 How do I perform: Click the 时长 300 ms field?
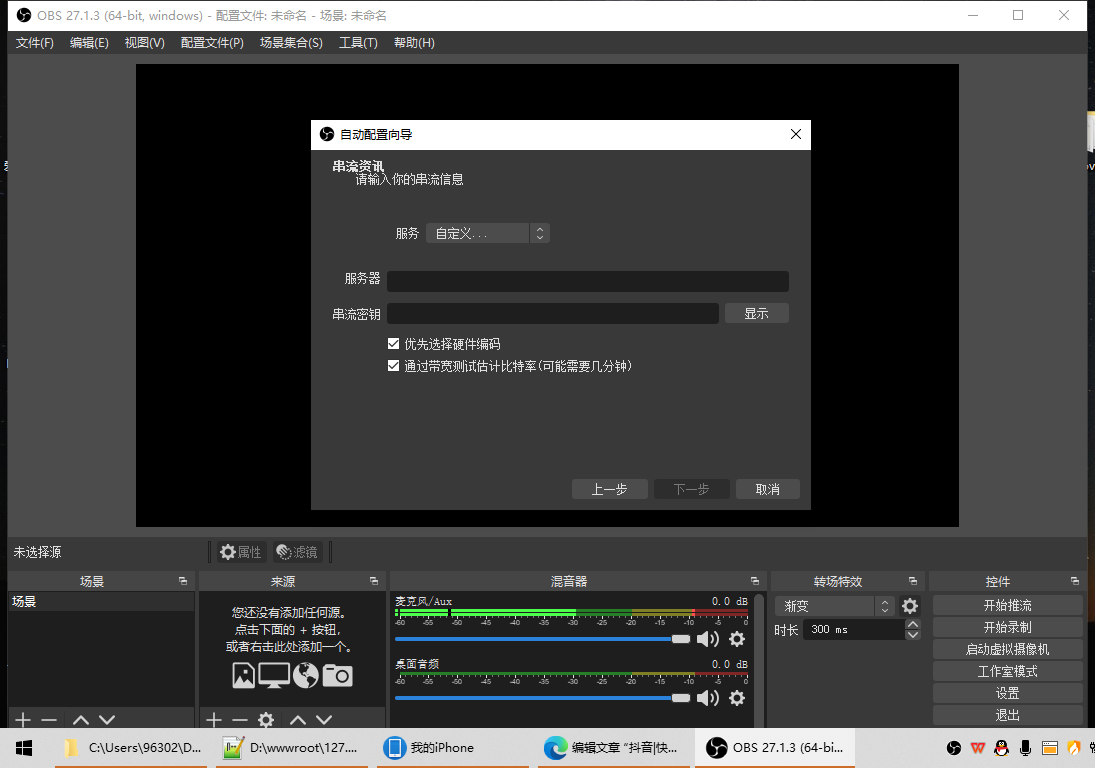pos(853,630)
